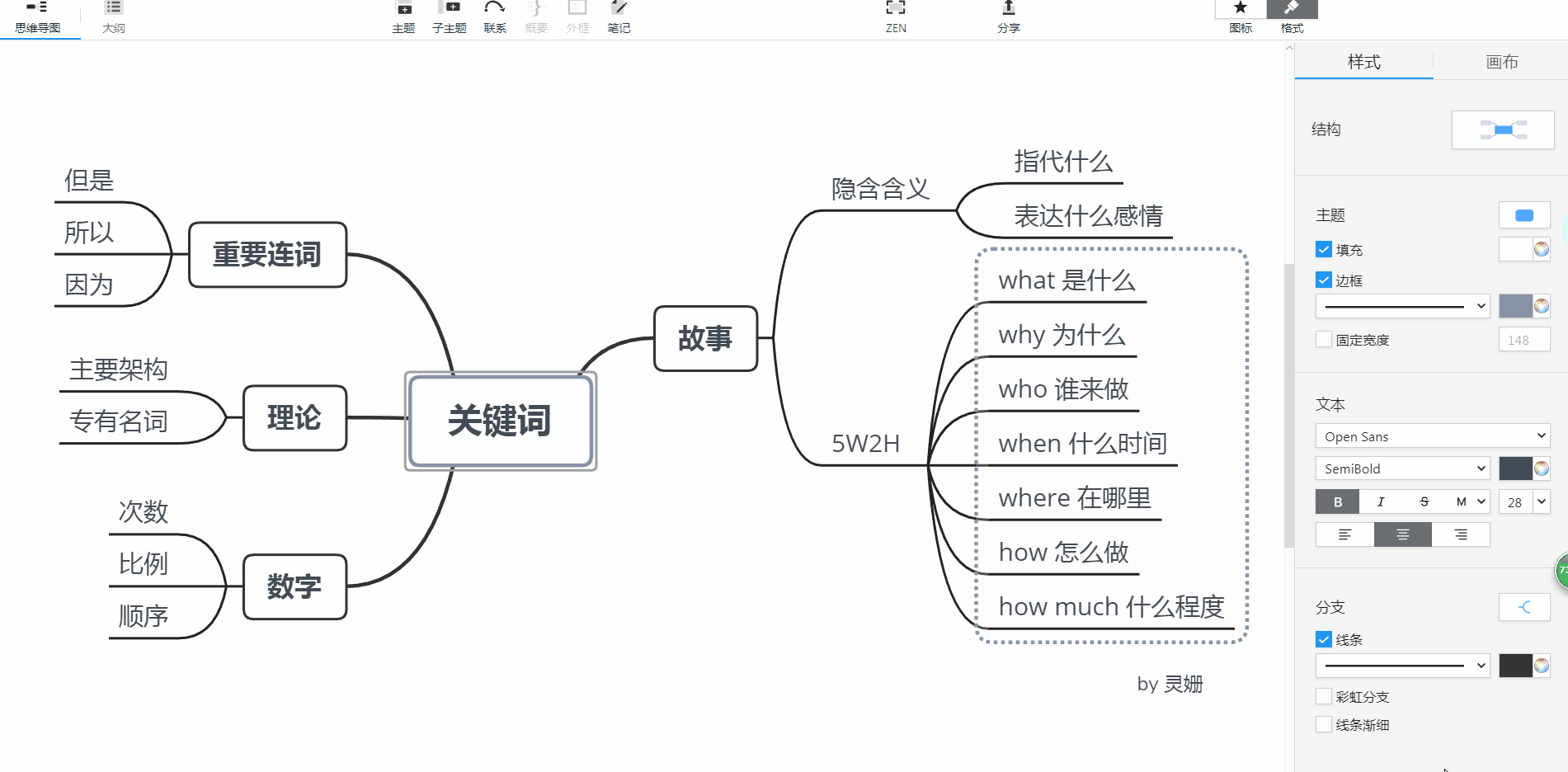
Task: Attach a 笔记 (note) to topic
Action: point(619,15)
